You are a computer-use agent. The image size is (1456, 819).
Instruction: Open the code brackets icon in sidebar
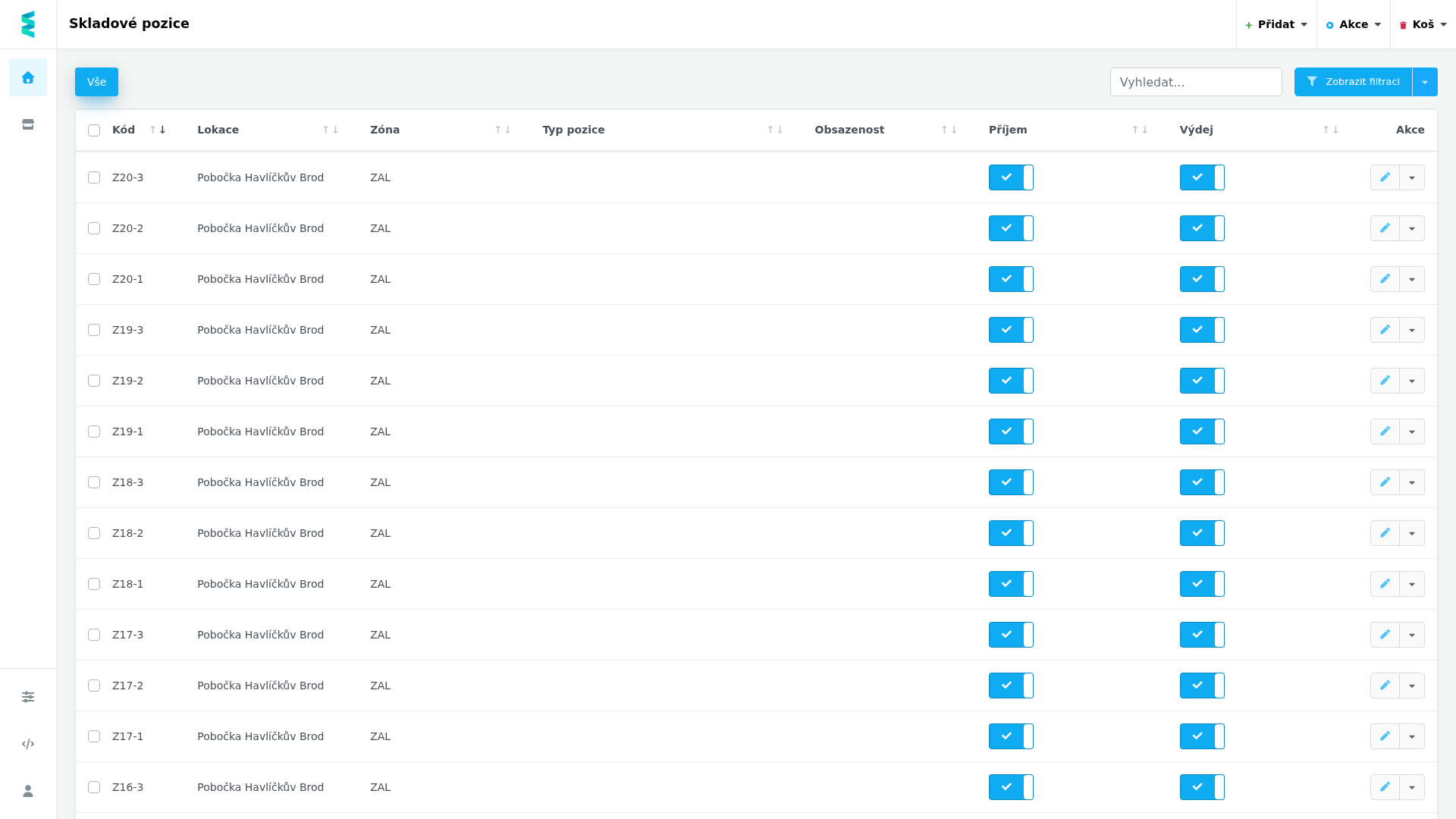click(x=28, y=744)
